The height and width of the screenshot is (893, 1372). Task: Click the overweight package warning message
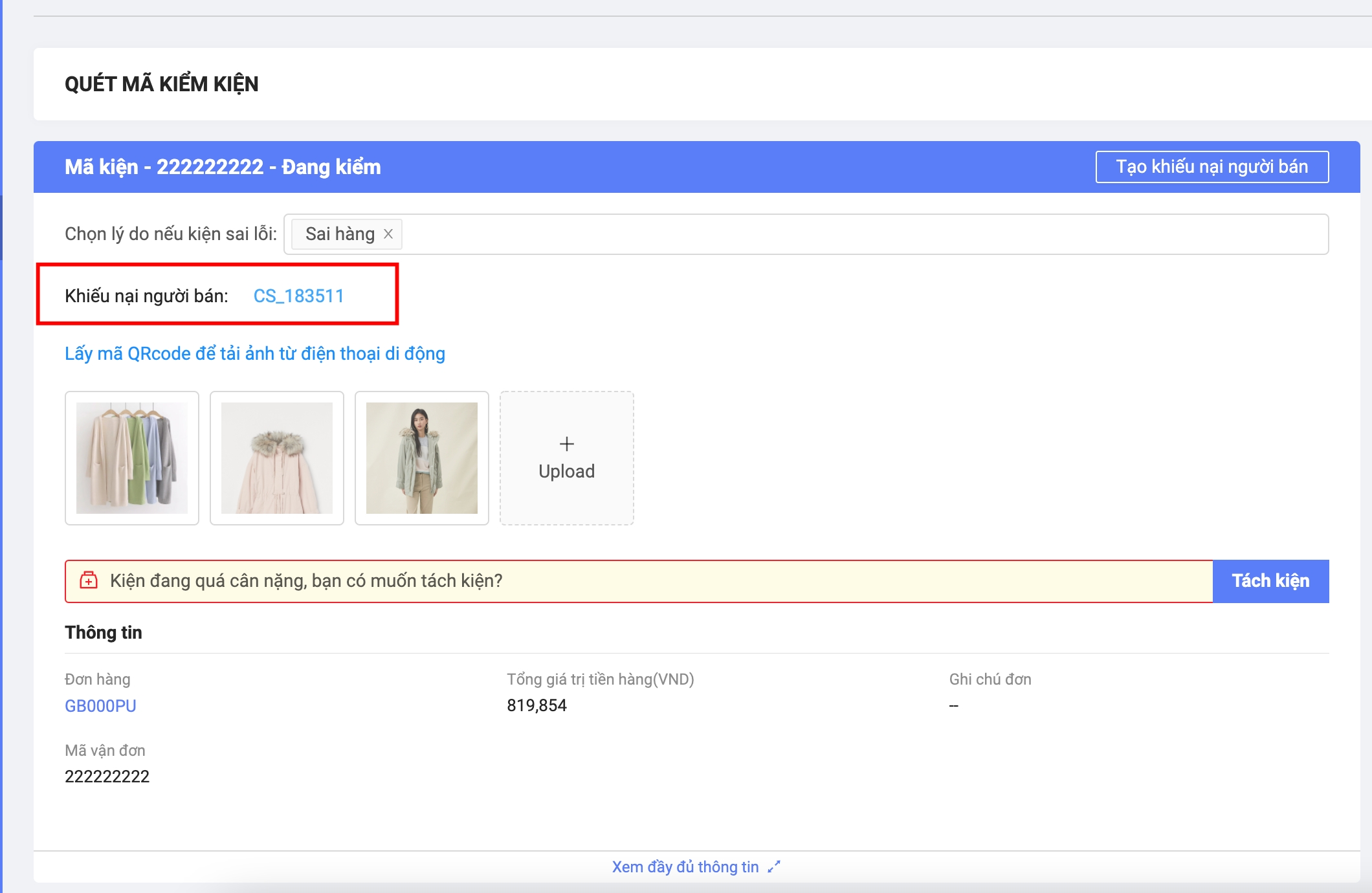point(306,581)
